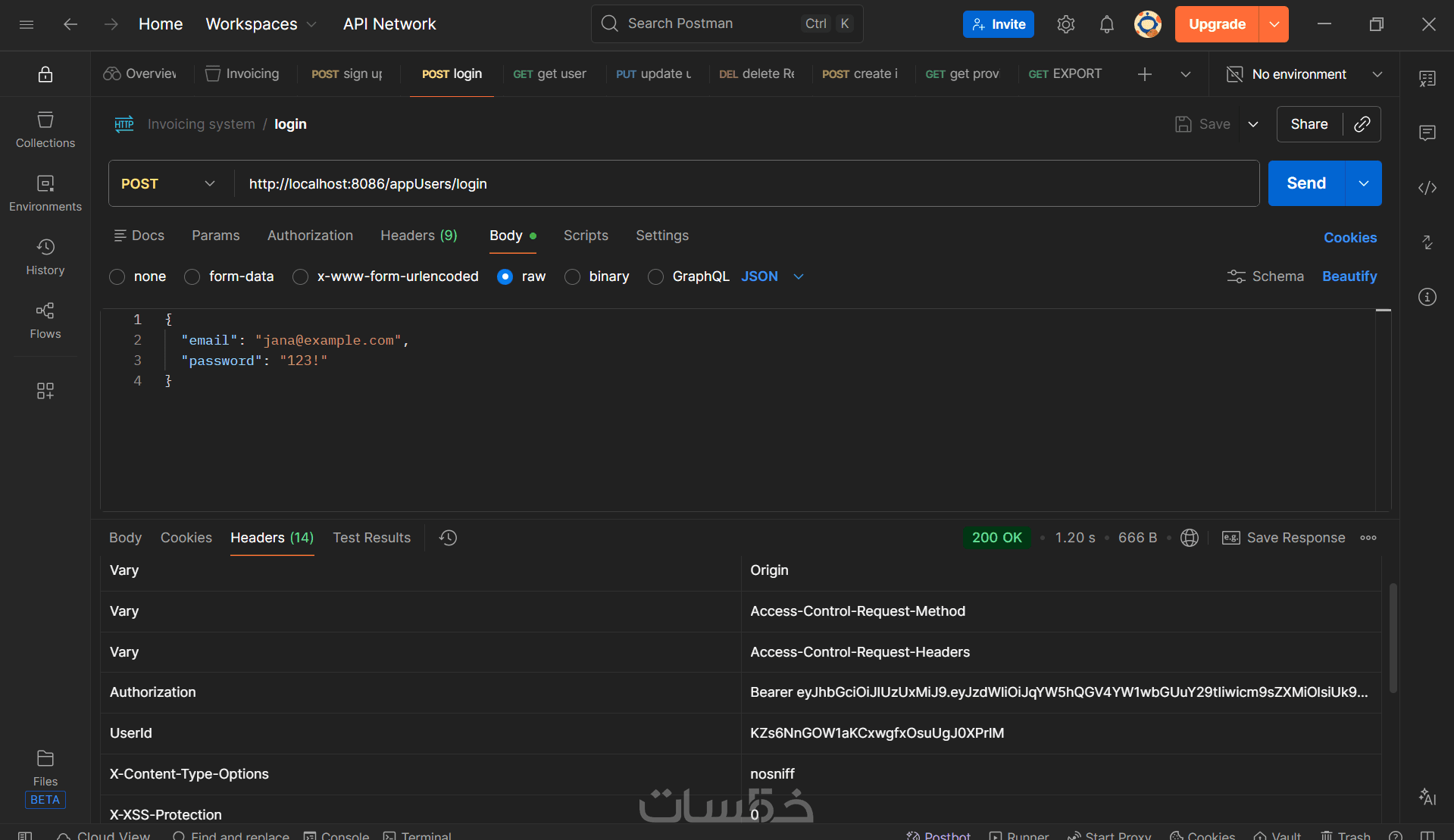The width and height of the screenshot is (1454, 840).
Task: Click the Schema button
Action: [x=1265, y=276]
